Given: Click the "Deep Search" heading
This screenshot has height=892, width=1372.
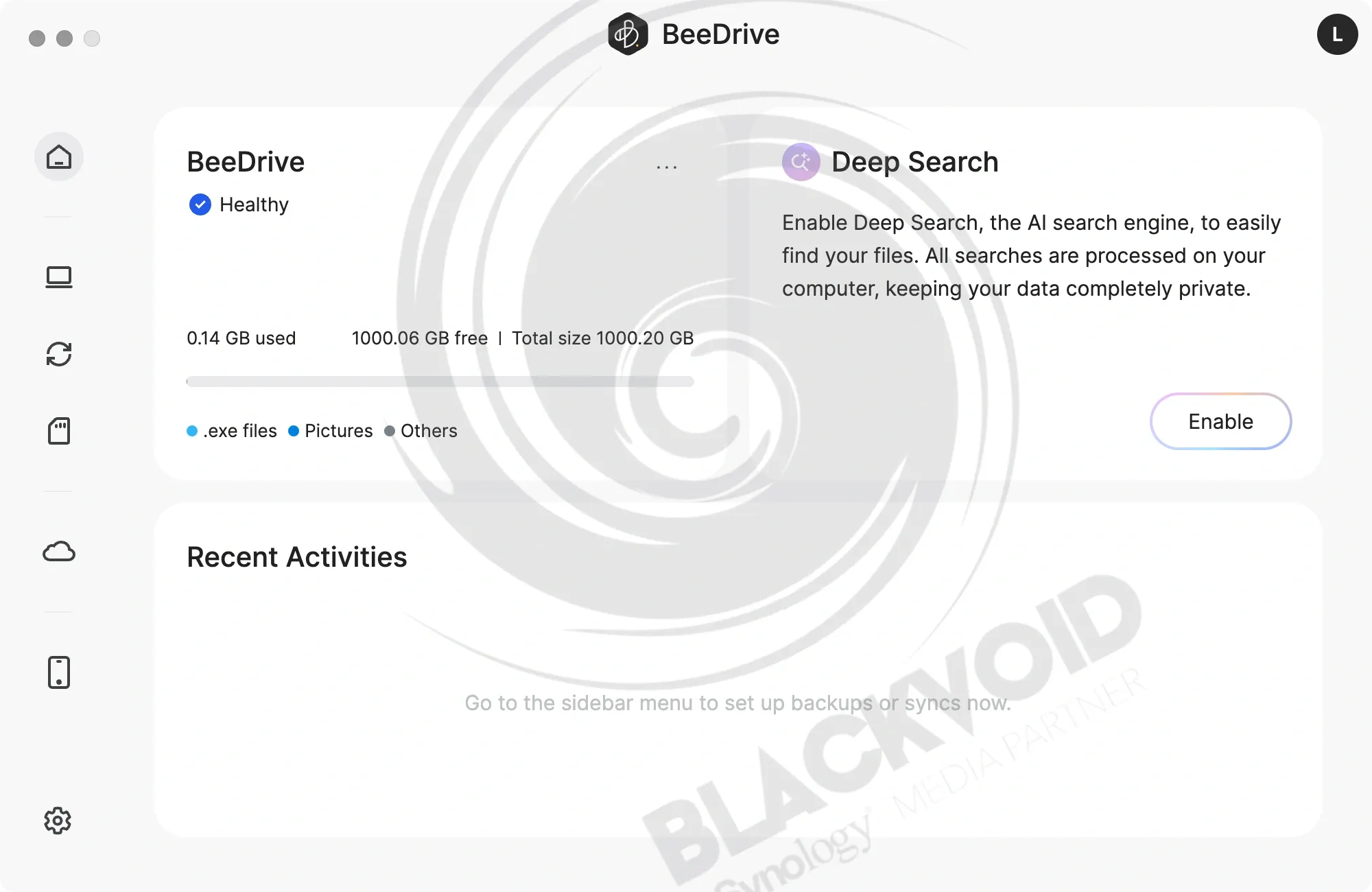Looking at the screenshot, I should [x=914, y=162].
